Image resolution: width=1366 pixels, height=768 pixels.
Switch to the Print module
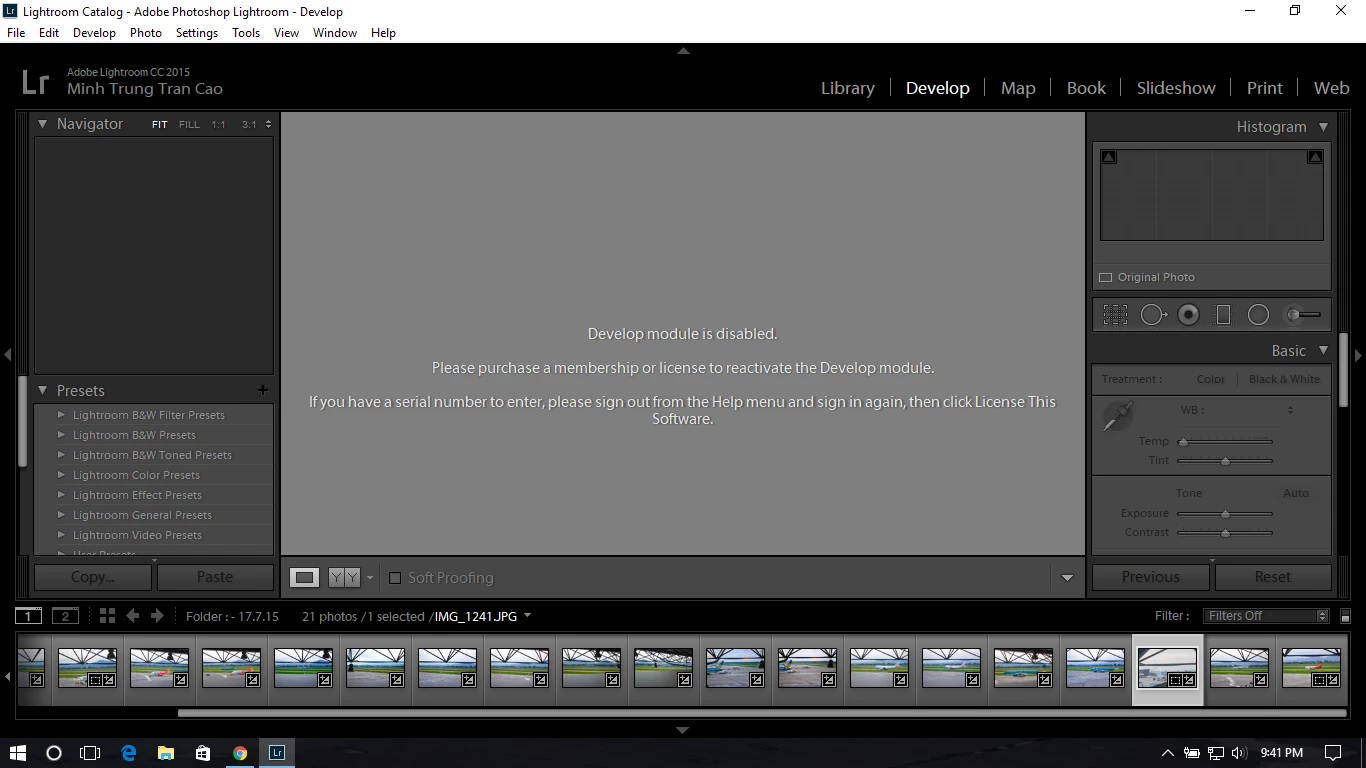[x=1265, y=88]
